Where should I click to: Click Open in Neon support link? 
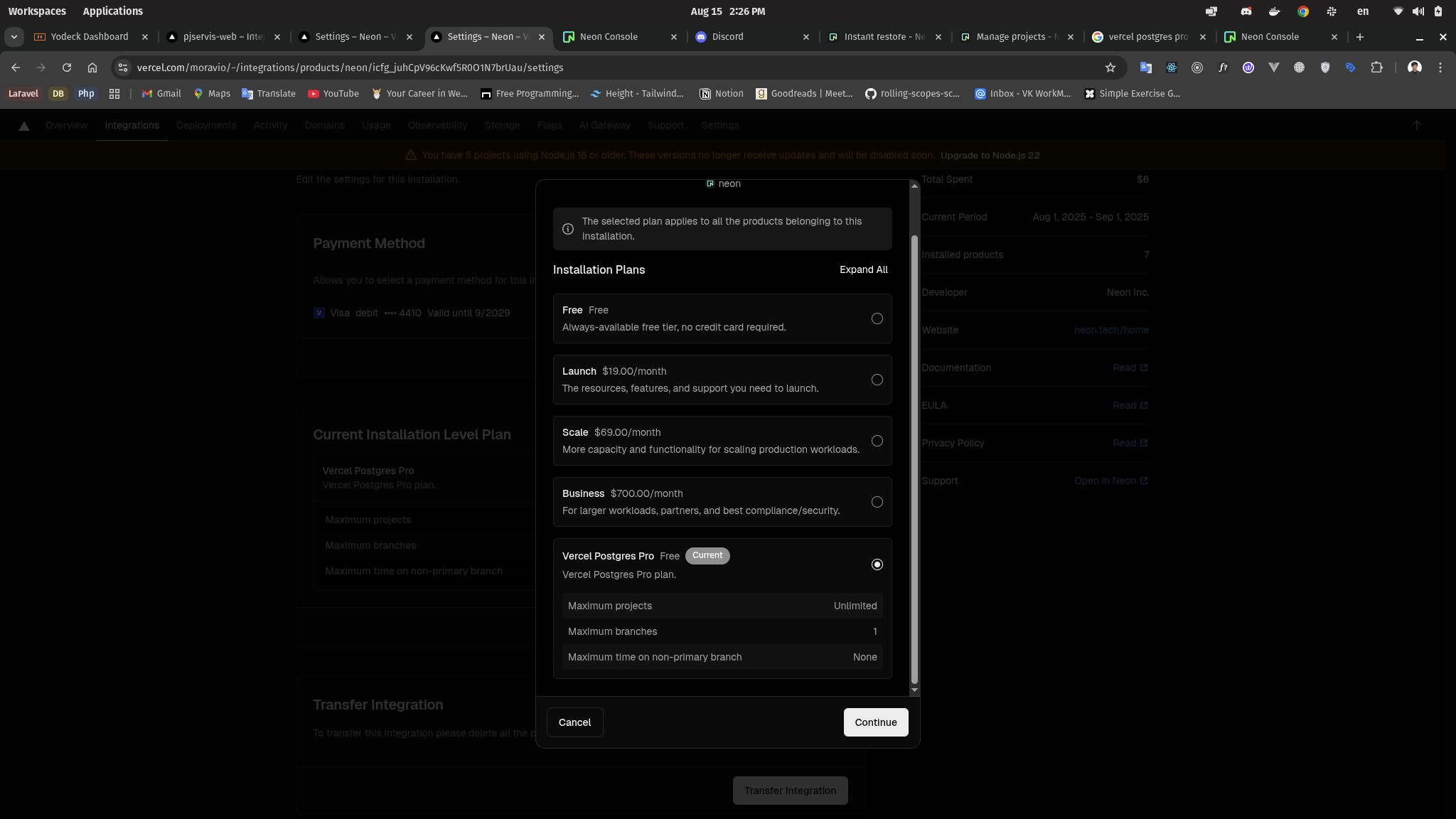coord(1110,481)
